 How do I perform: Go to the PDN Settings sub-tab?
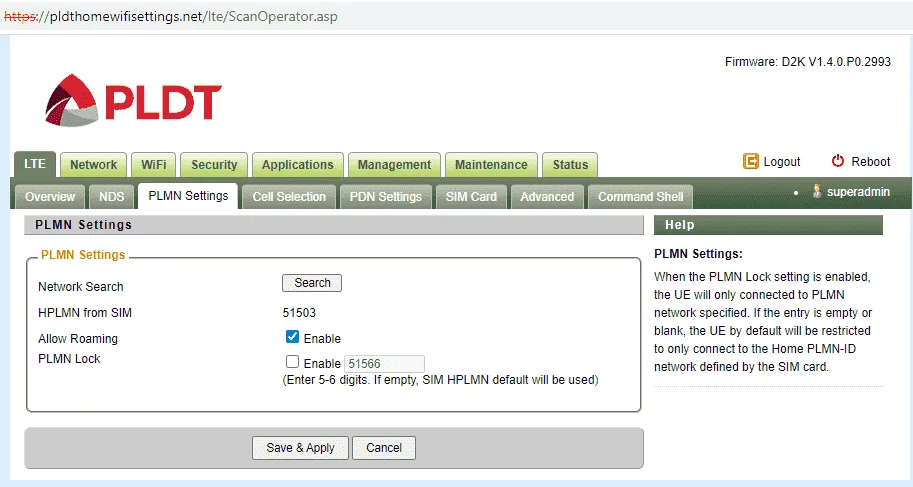click(385, 197)
